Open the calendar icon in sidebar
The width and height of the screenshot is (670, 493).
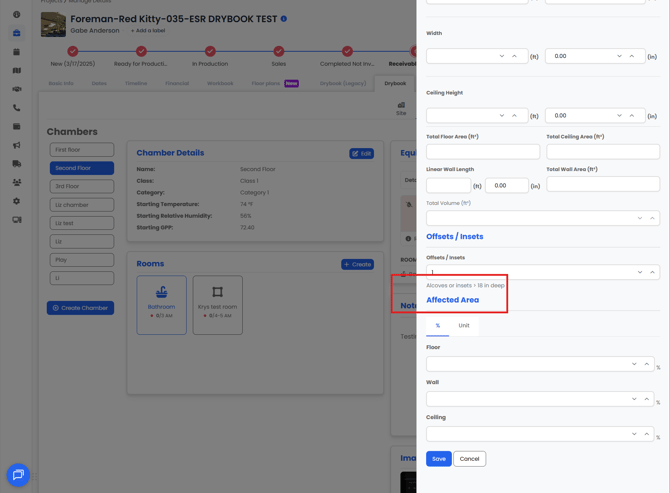point(17,52)
